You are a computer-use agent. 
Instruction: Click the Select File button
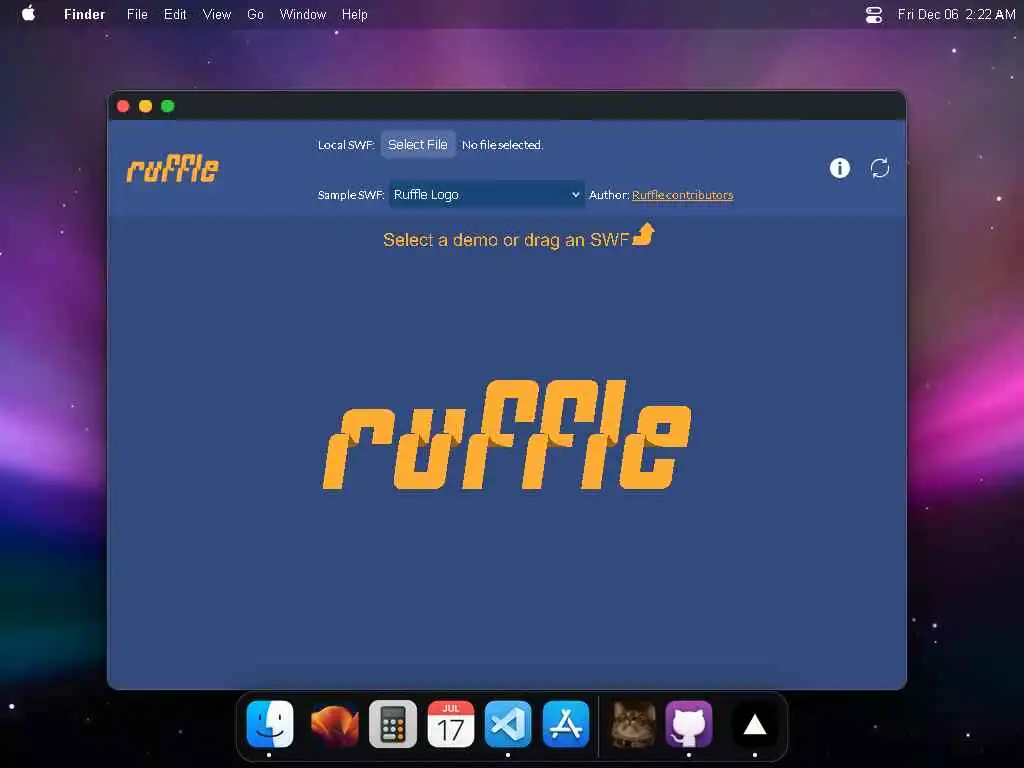coord(418,144)
